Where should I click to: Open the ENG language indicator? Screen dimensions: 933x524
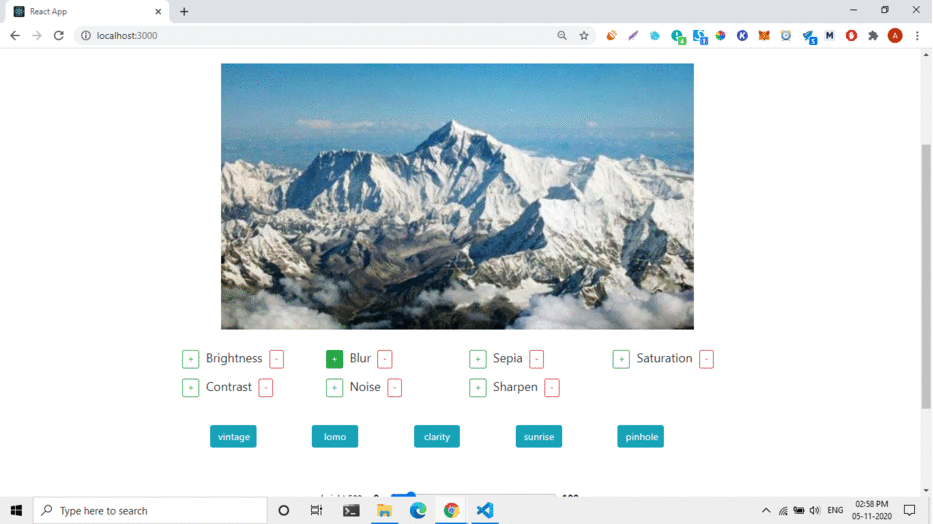835,510
